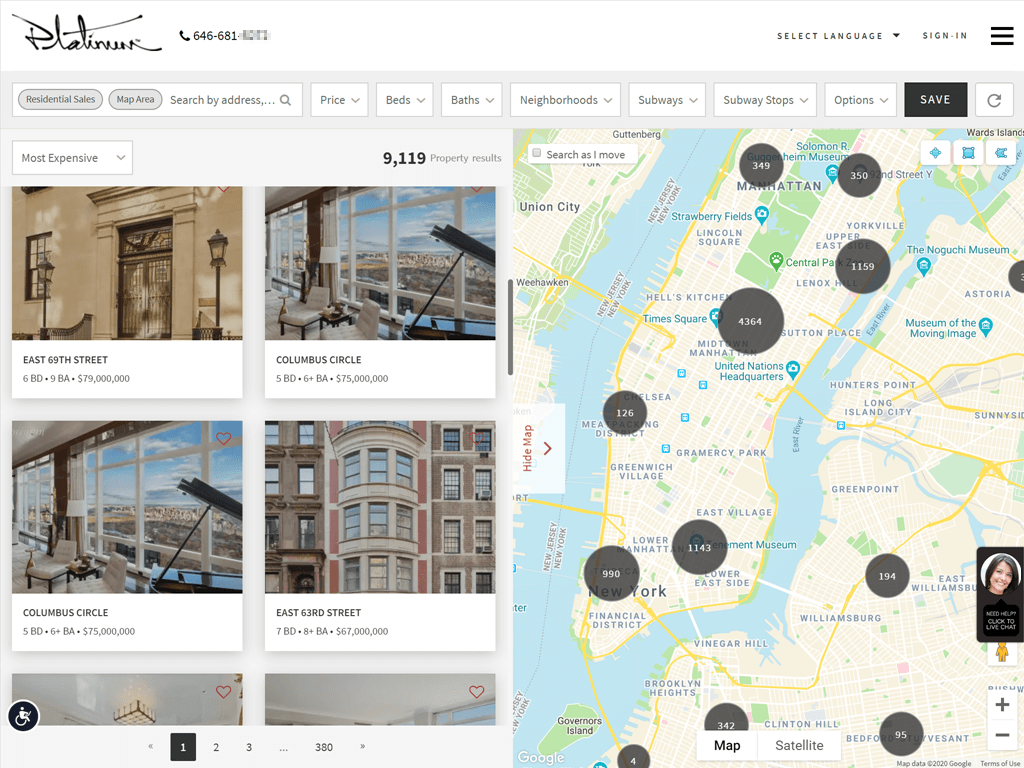
Task: Favorite the second Columbus Circle $75,000,000 listing
Action: (x=223, y=438)
